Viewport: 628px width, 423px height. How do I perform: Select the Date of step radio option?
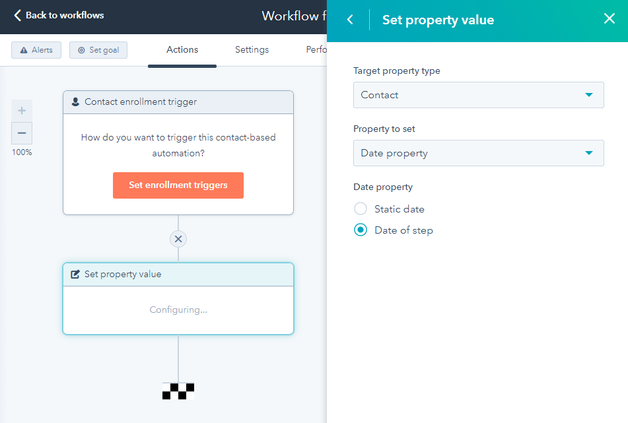(x=360, y=230)
